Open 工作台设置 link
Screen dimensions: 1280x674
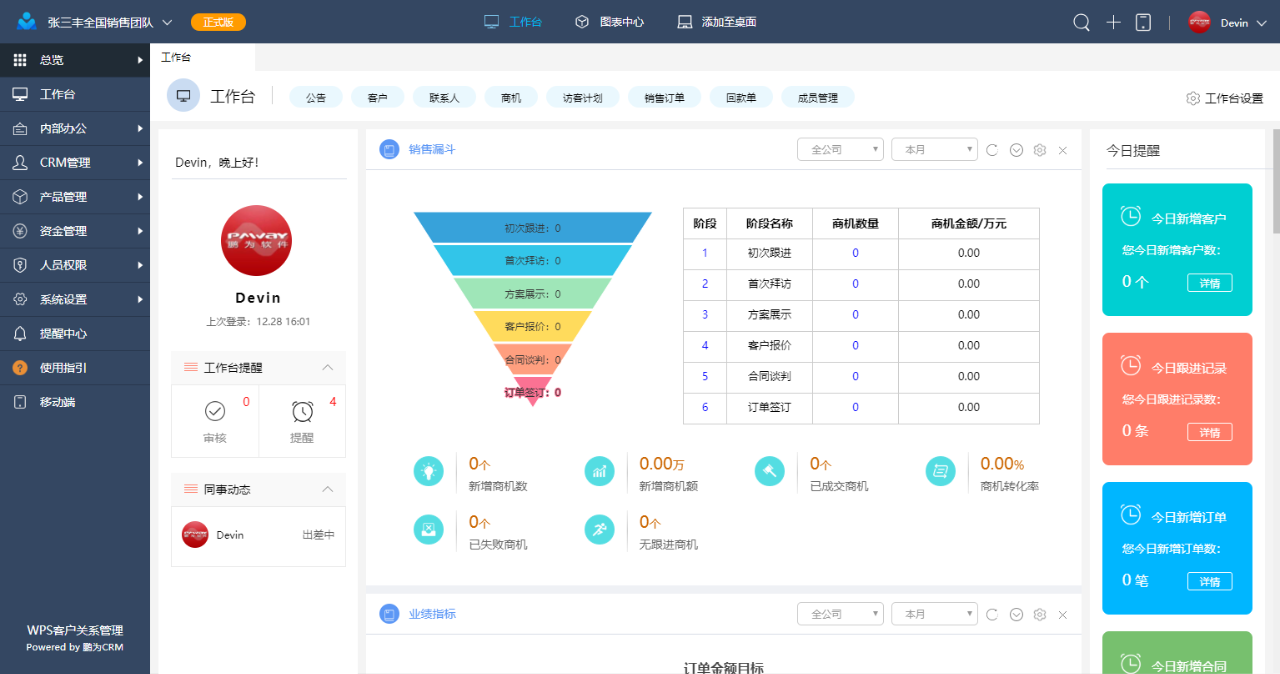[1224, 98]
